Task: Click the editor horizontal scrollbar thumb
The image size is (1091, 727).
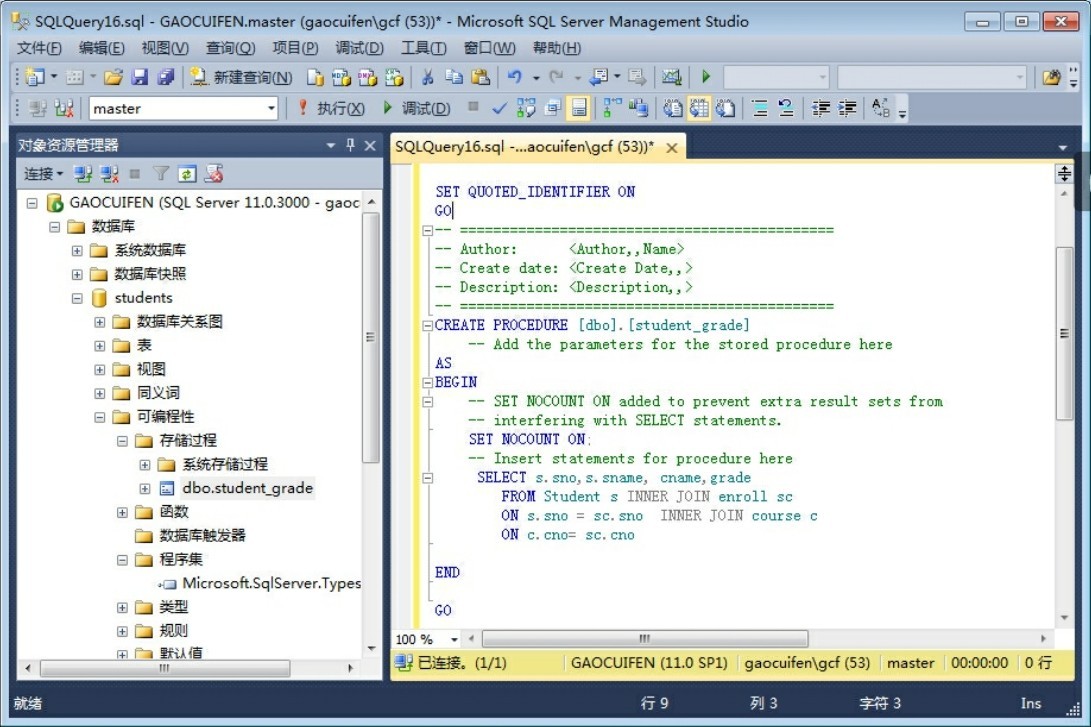Action: click(644, 638)
